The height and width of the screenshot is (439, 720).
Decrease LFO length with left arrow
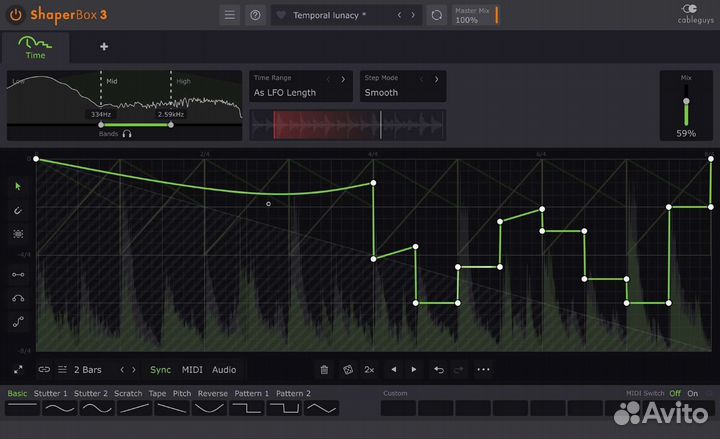point(122,370)
